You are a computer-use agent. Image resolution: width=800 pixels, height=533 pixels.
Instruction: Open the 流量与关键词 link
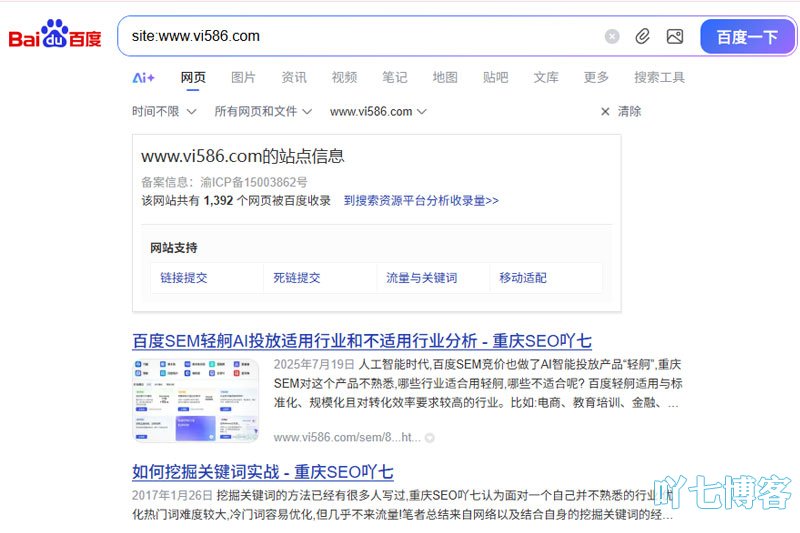[421, 278]
